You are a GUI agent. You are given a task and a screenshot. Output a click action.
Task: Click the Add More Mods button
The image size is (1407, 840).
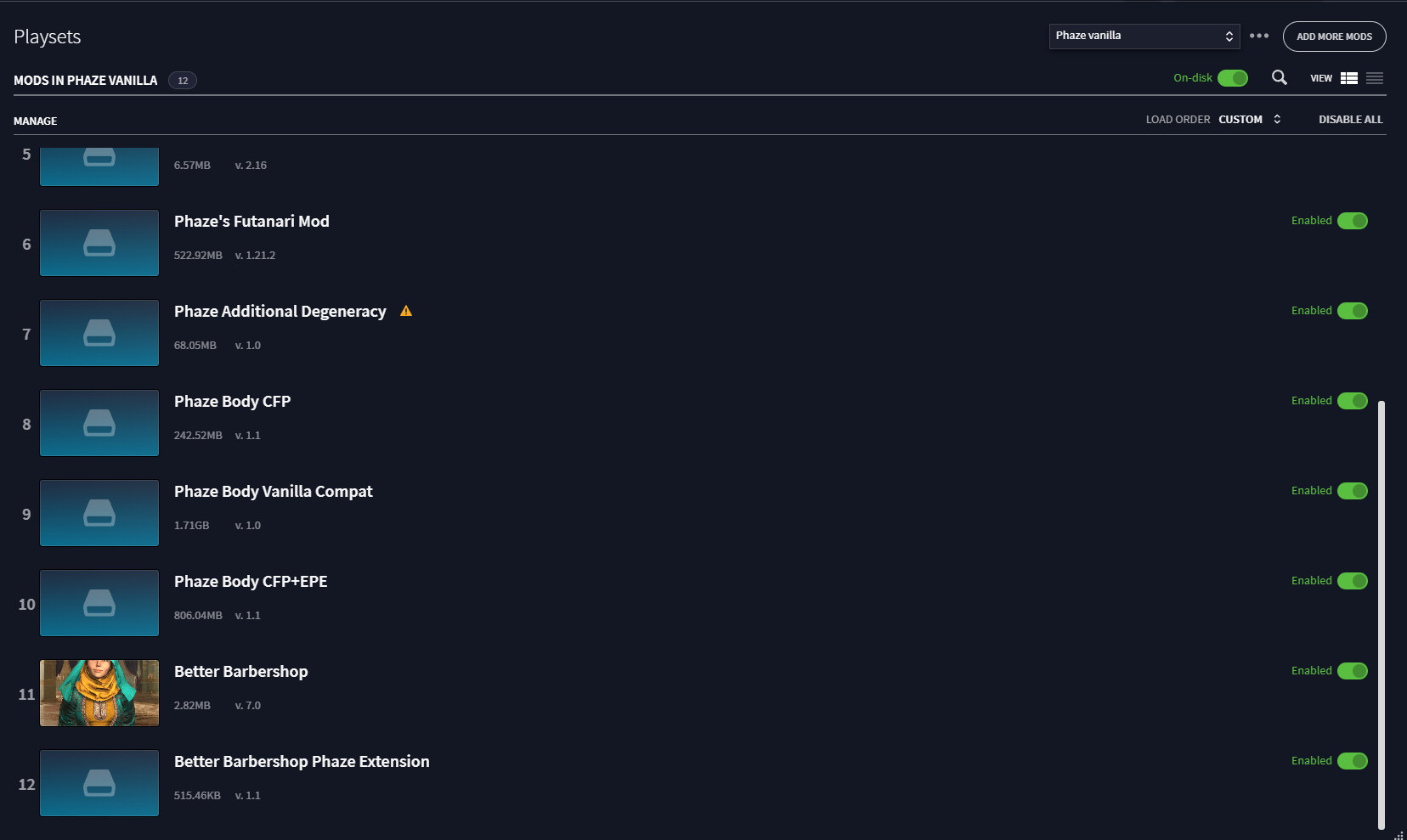tap(1334, 37)
